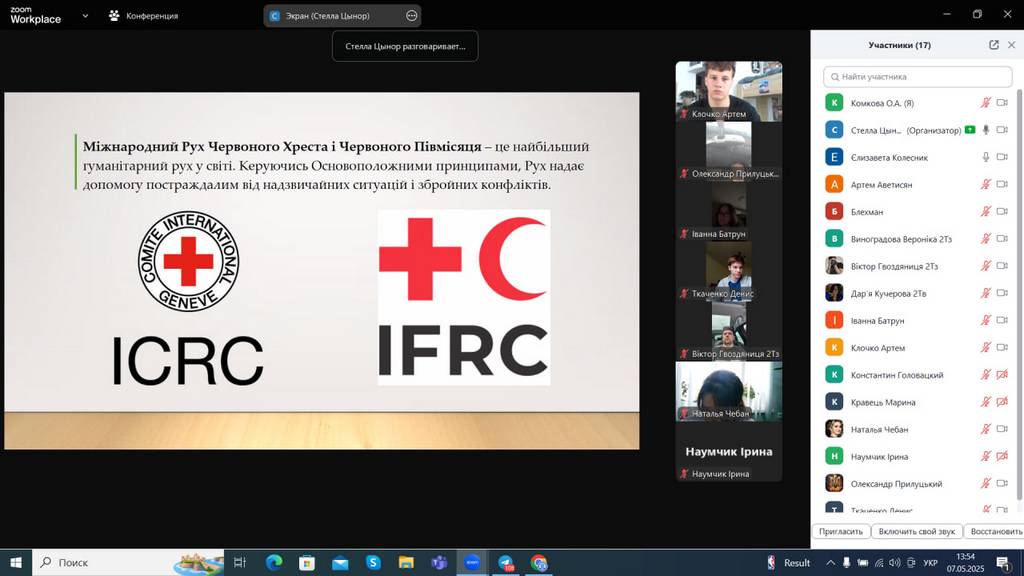1024x576 pixels.
Task: Close the participants panel
Action: point(1012,45)
